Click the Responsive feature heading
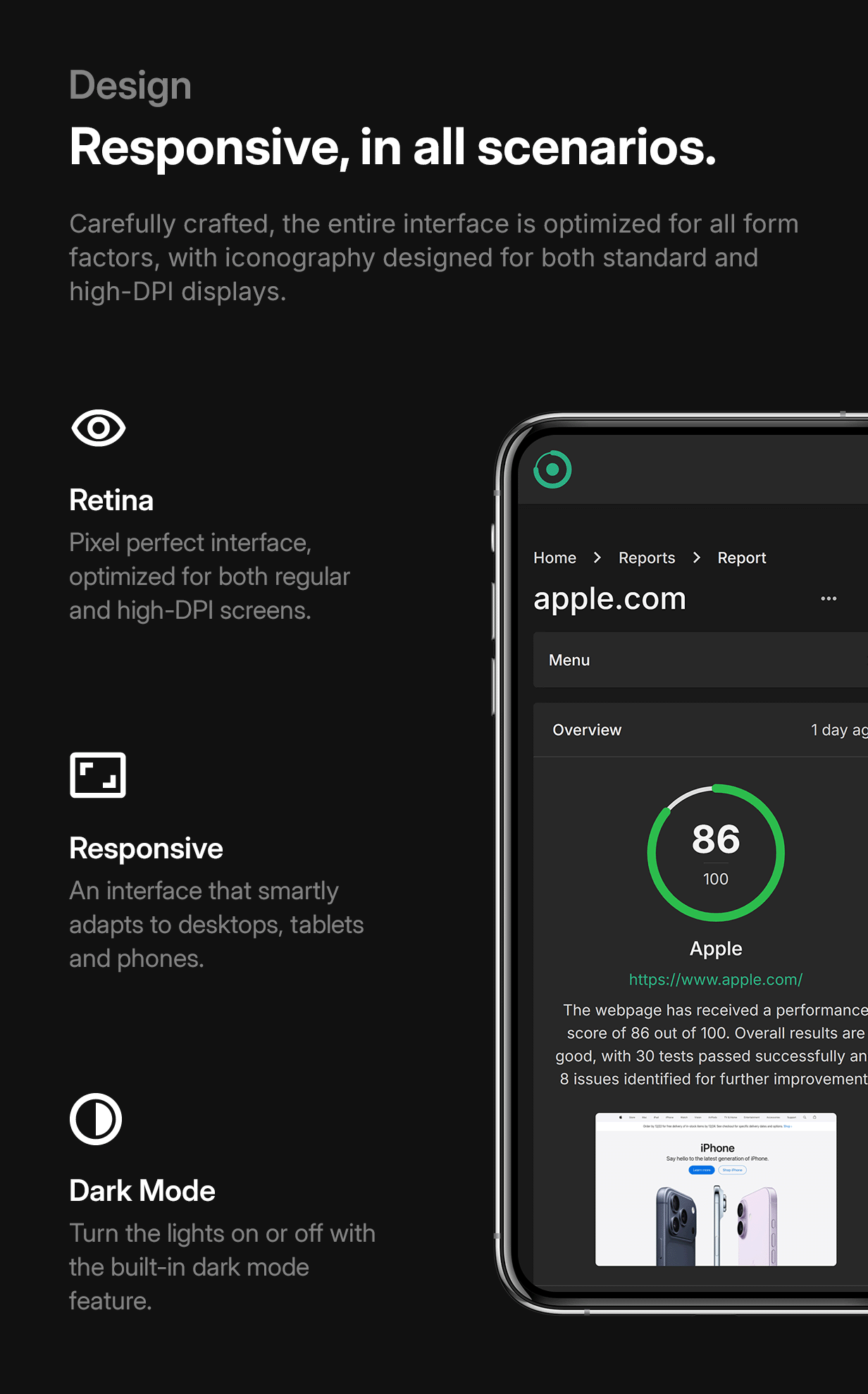This screenshot has width=868, height=1394. pos(146,849)
